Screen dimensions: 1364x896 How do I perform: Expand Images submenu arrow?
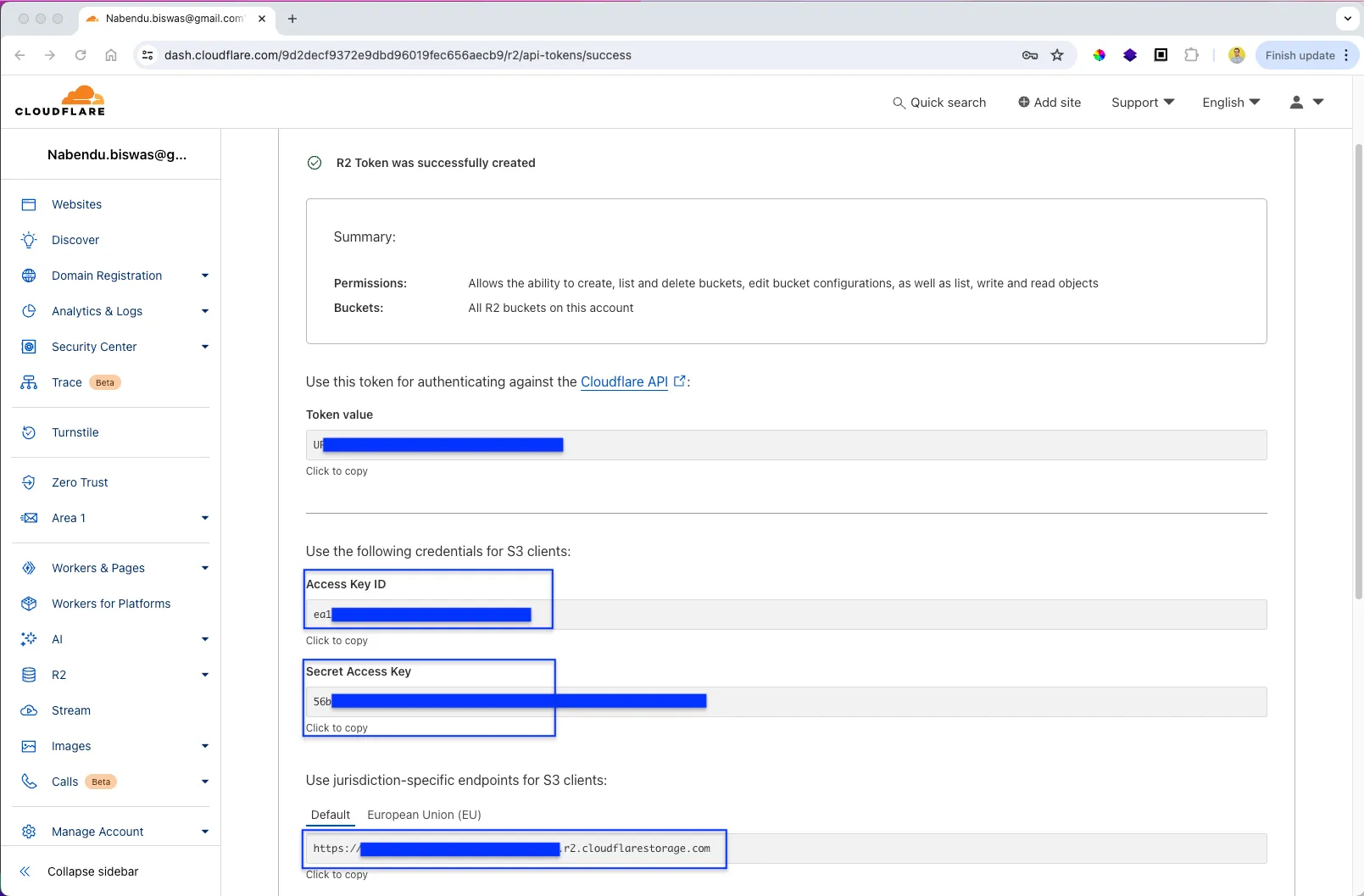click(x=204, y=746)
